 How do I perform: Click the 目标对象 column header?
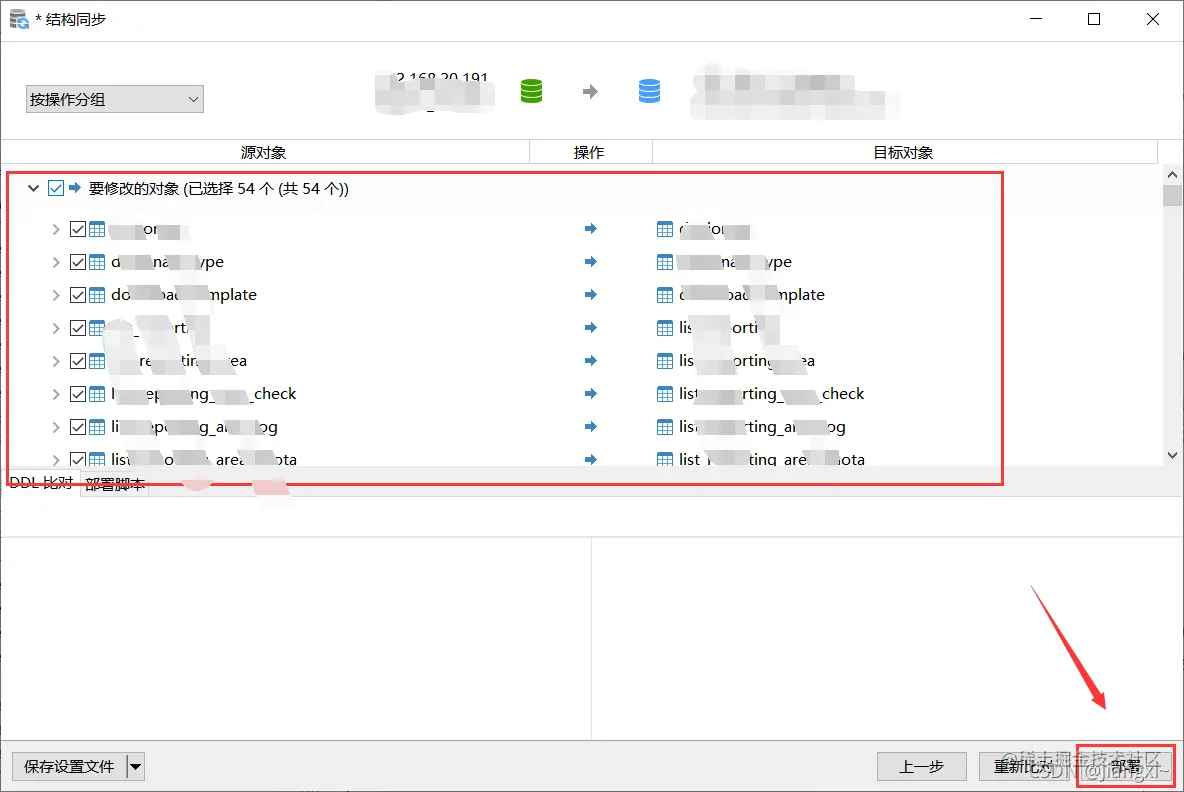pyautogui.click(x=904, y=152)
